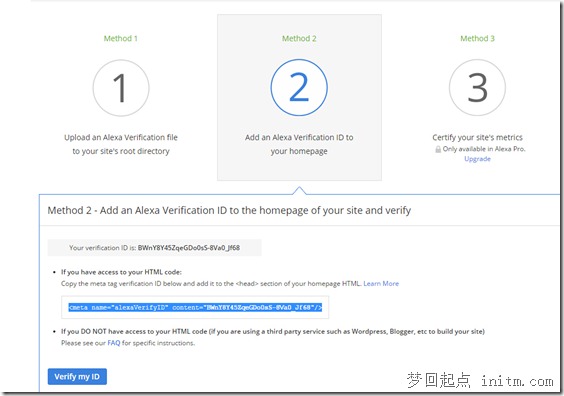Viewport: 564px width, 396px height.
Task: Click Add an Alexa Verification ID description
Action: click(x=299, y=144)
